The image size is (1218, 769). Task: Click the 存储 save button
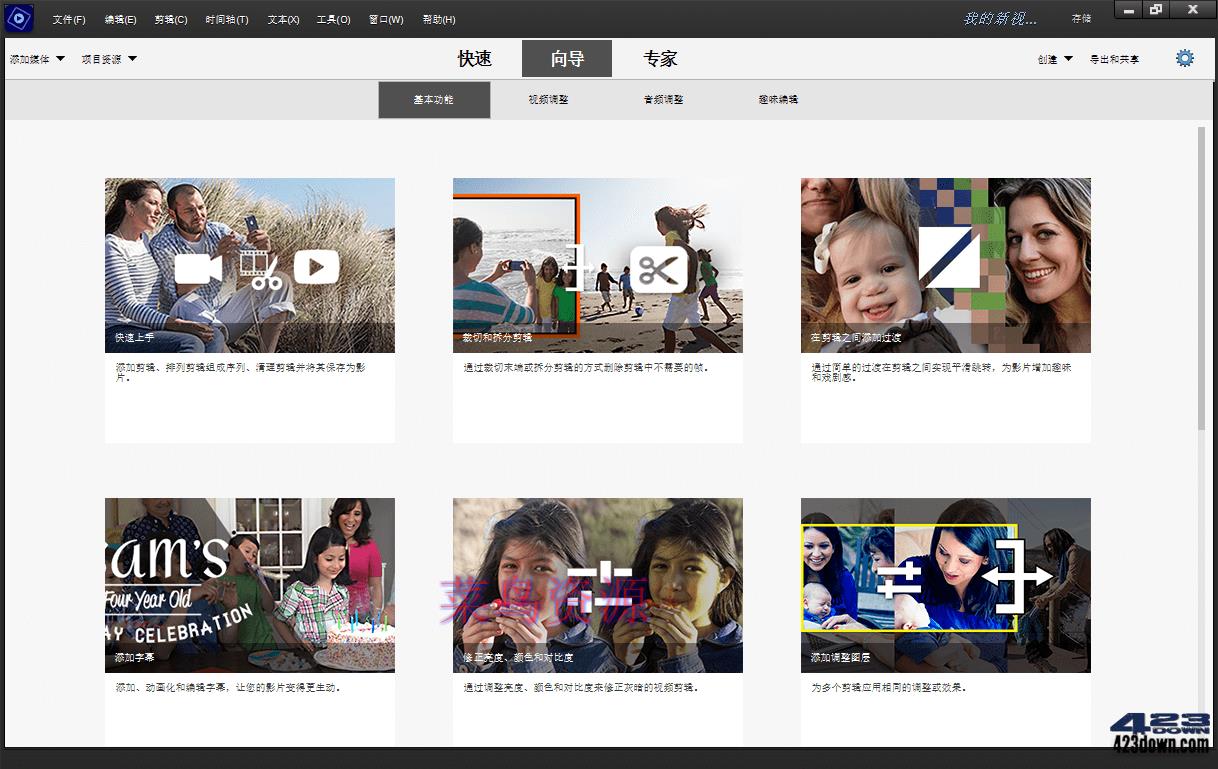1080,17
